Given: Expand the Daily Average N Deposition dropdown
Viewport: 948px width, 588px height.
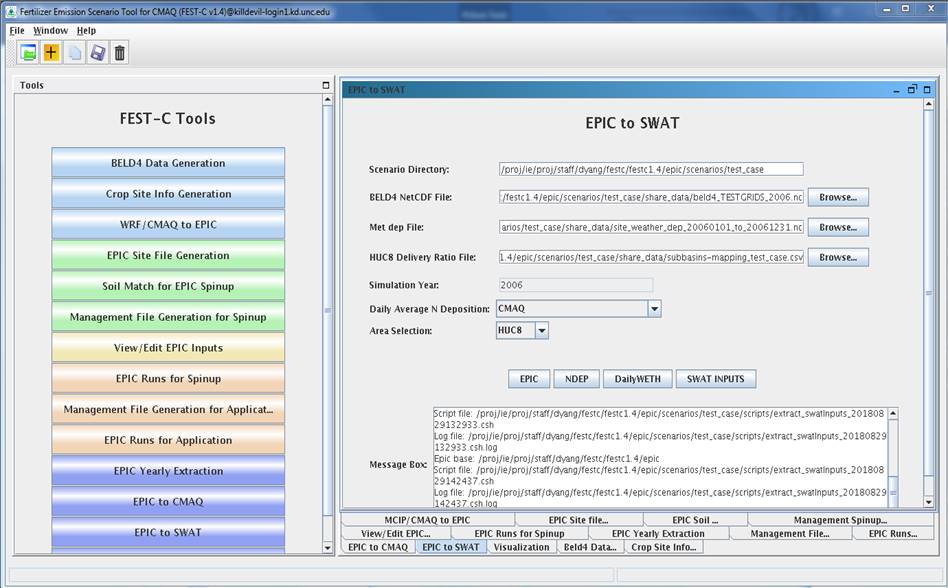Looking at the screenshot, I should (654, 309).
